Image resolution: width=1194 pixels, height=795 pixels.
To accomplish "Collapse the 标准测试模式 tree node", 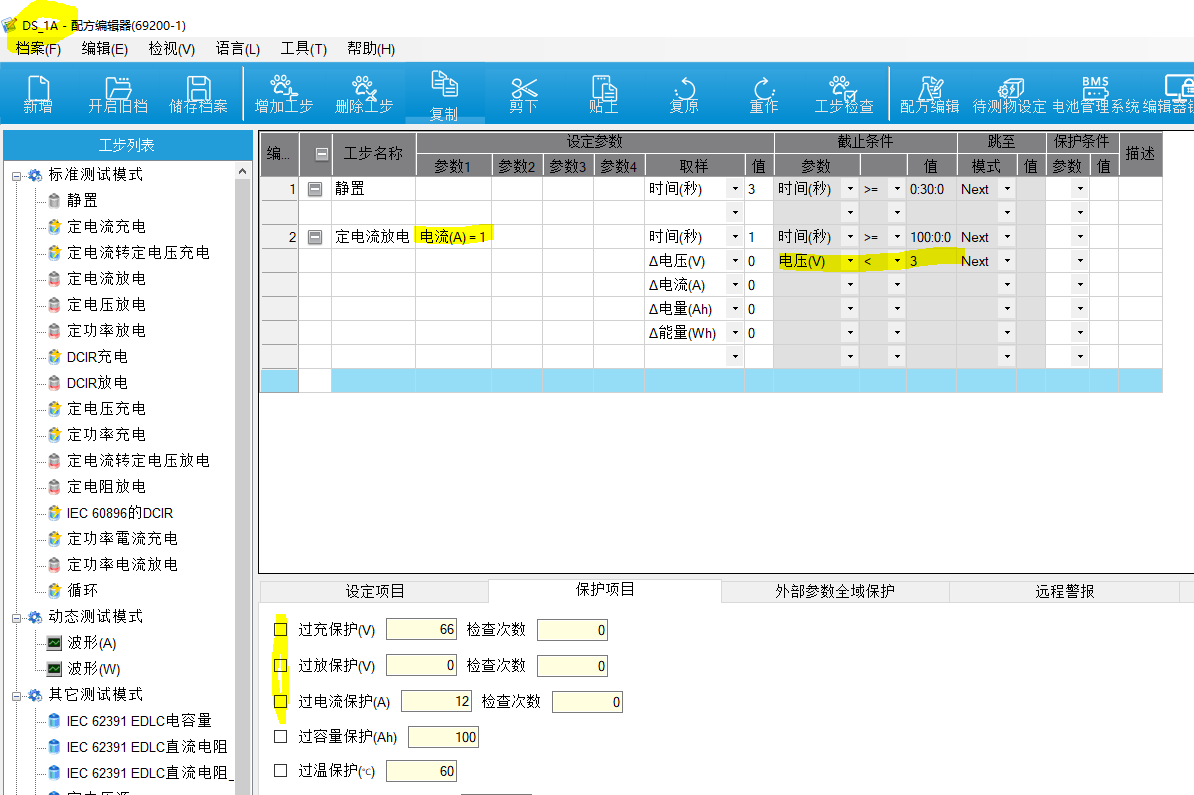I will click(17, 175).
